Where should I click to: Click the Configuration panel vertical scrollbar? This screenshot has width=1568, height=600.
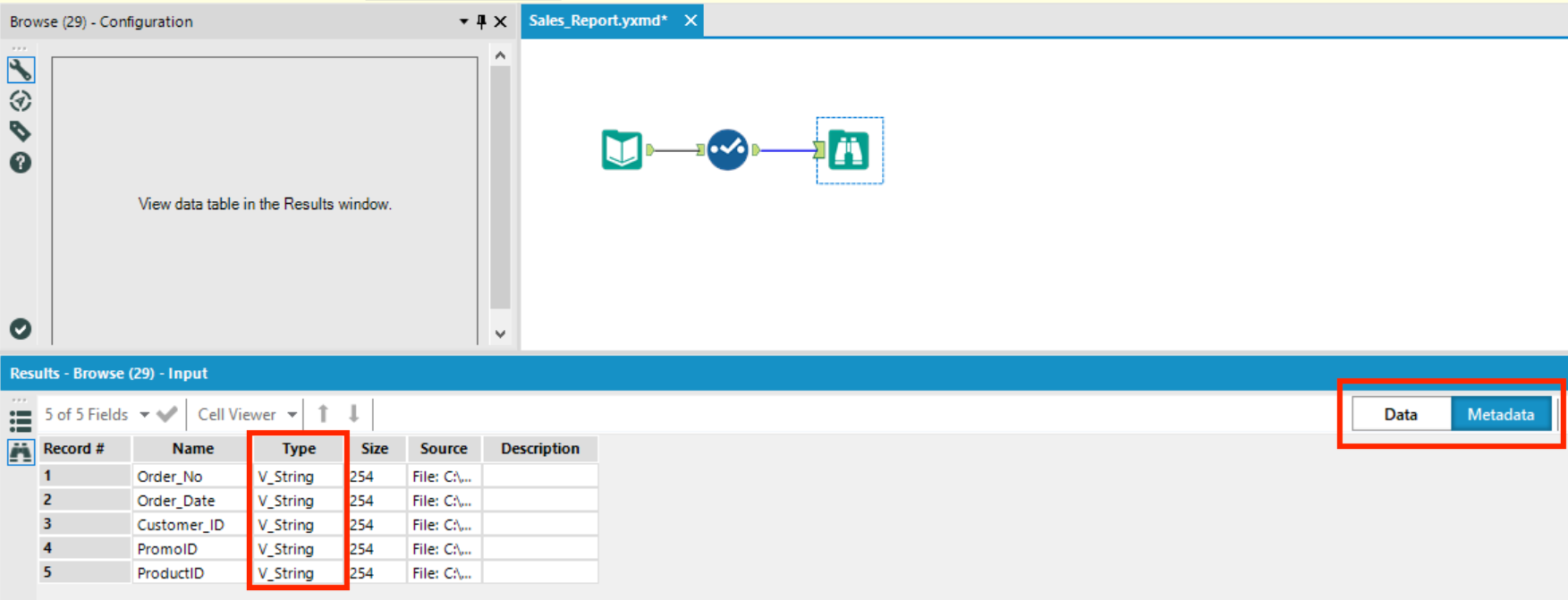pyautogui.click(x=500, y=187)
